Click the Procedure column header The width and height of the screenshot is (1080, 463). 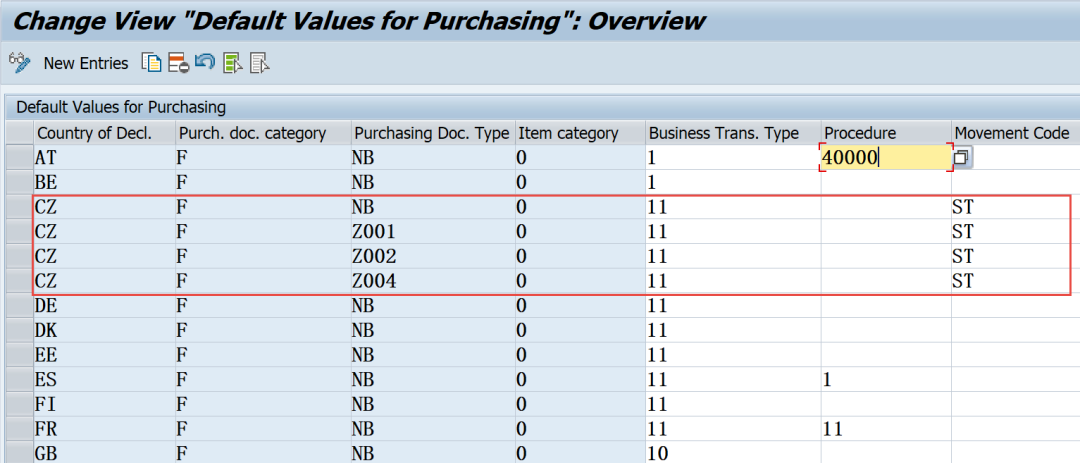pos(886,133)
